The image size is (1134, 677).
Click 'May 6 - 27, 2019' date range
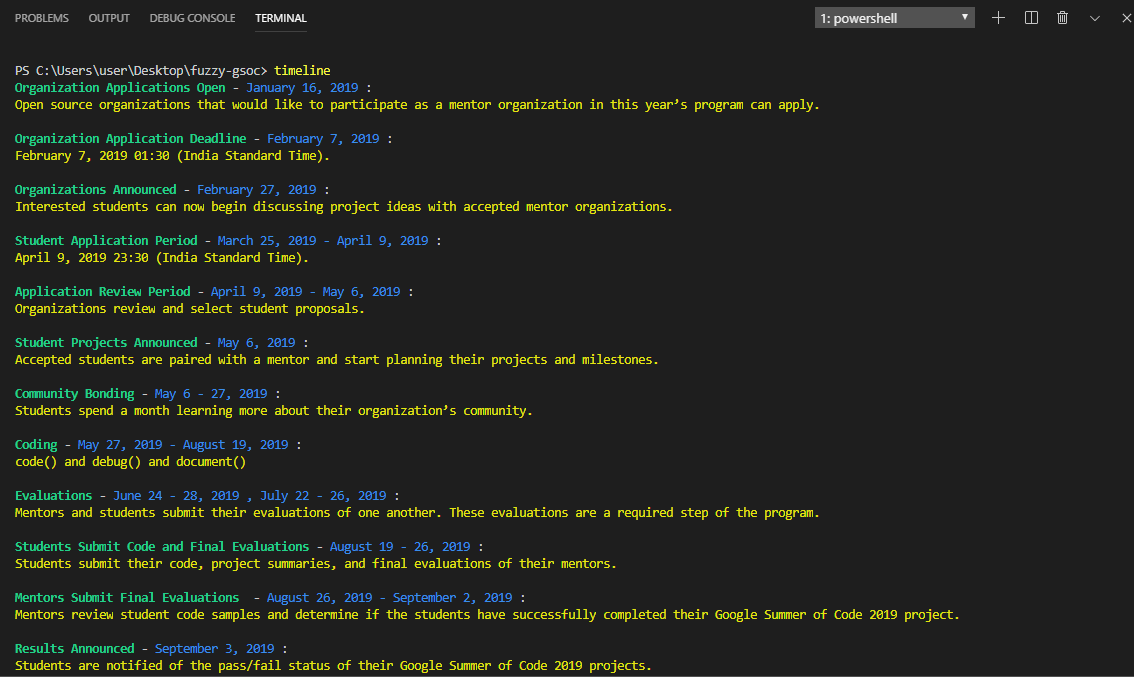(211, 393)
